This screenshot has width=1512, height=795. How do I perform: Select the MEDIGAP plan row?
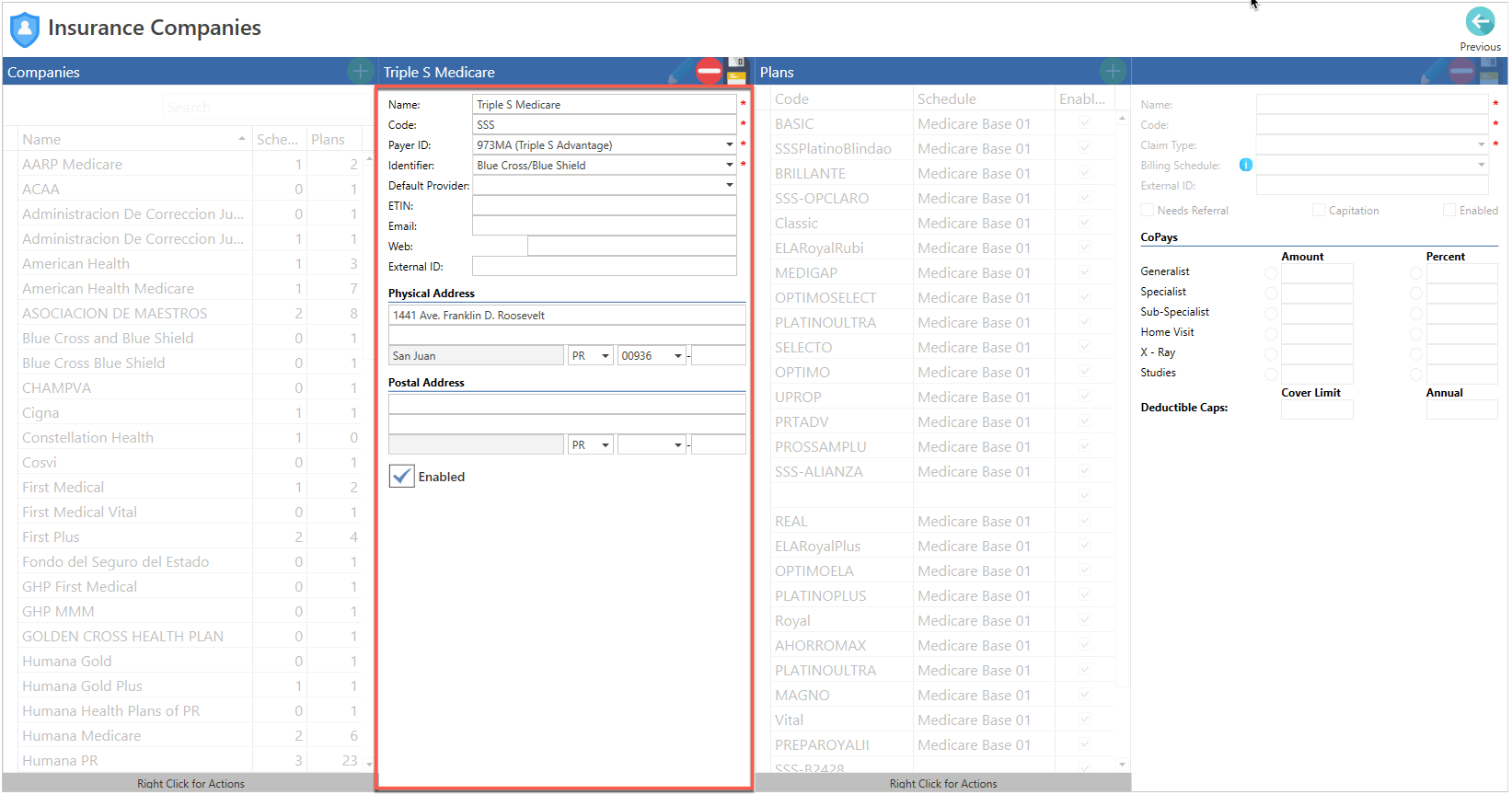tap(942, 272)
